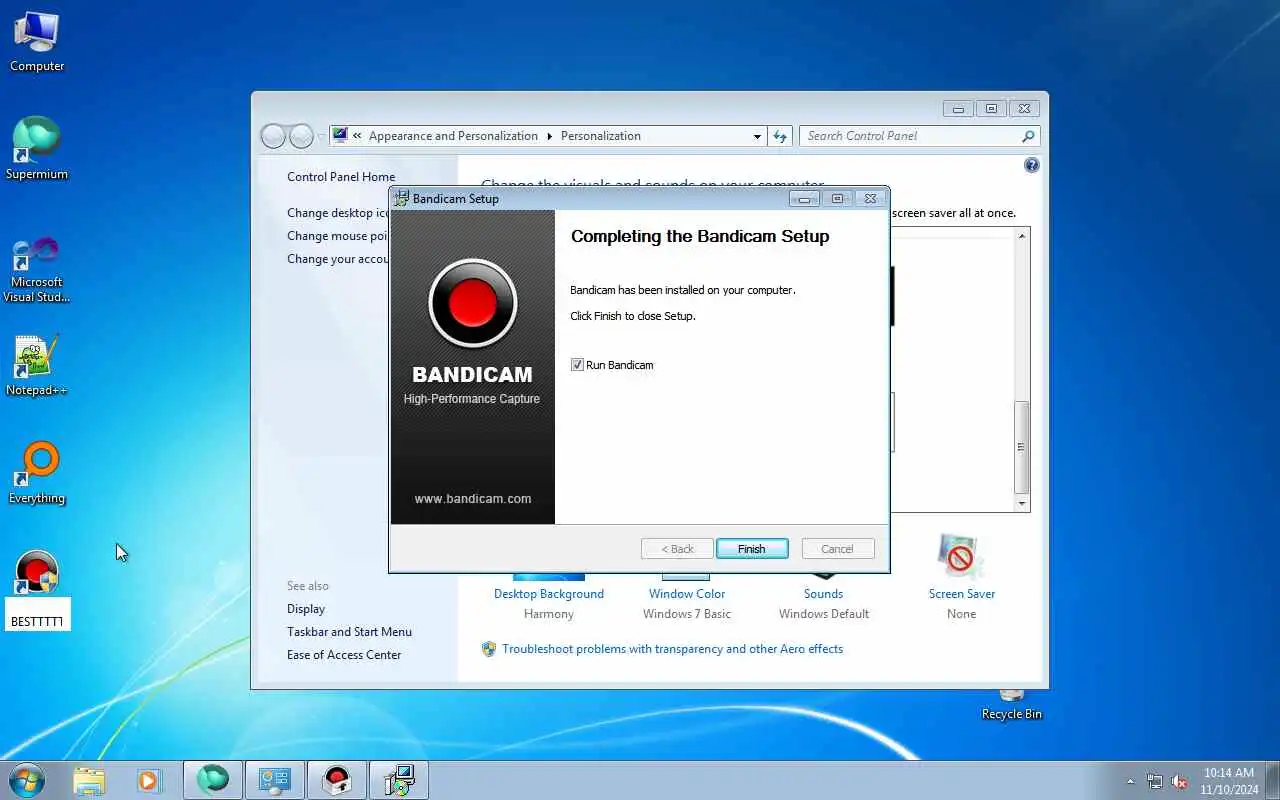This screenshot has height=800, width=1280.
Task: Minimize the Bandicam Setup window
Action: click(804, 199)
